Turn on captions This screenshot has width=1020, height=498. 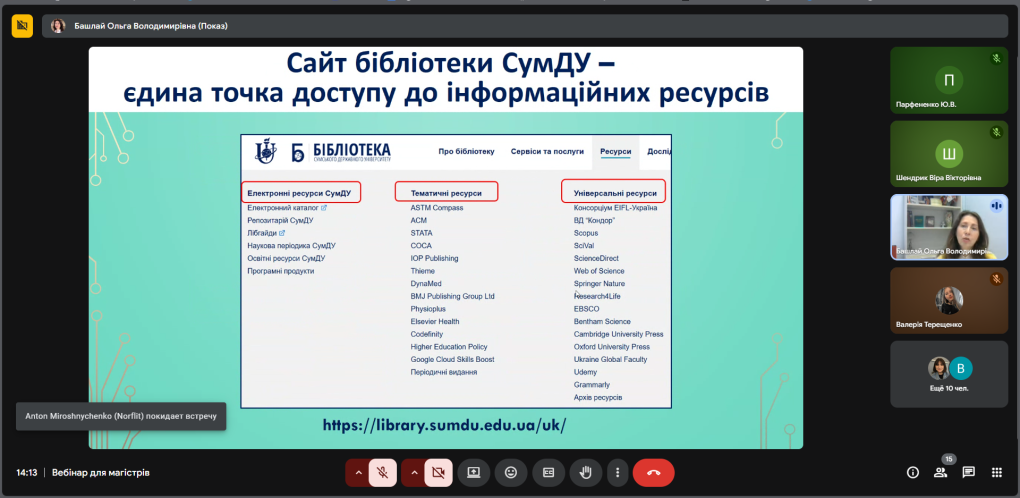[548, 472]
